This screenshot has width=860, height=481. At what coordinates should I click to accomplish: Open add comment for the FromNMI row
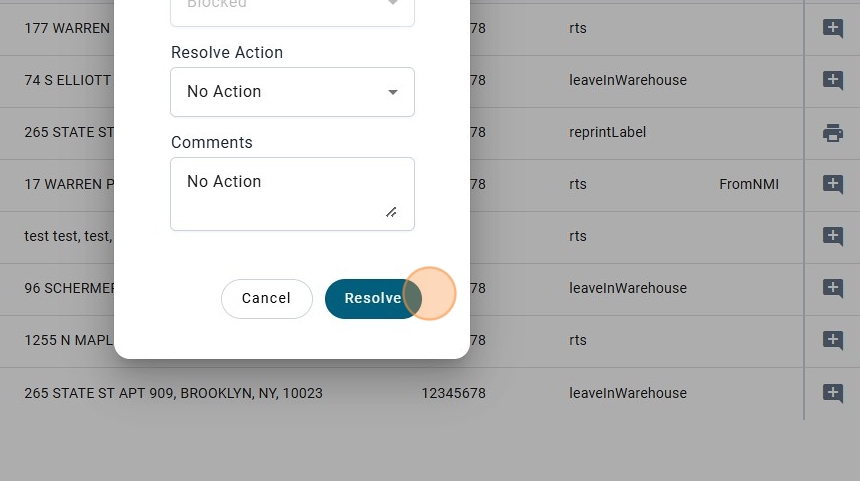coord(833,184)
